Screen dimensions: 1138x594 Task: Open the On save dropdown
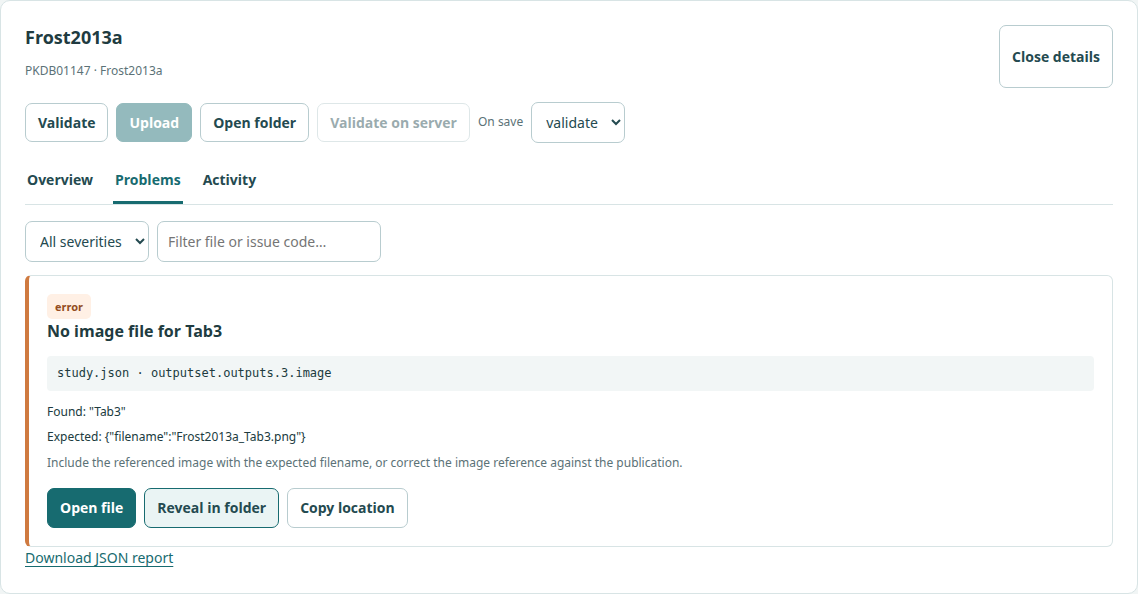(578, 123)
